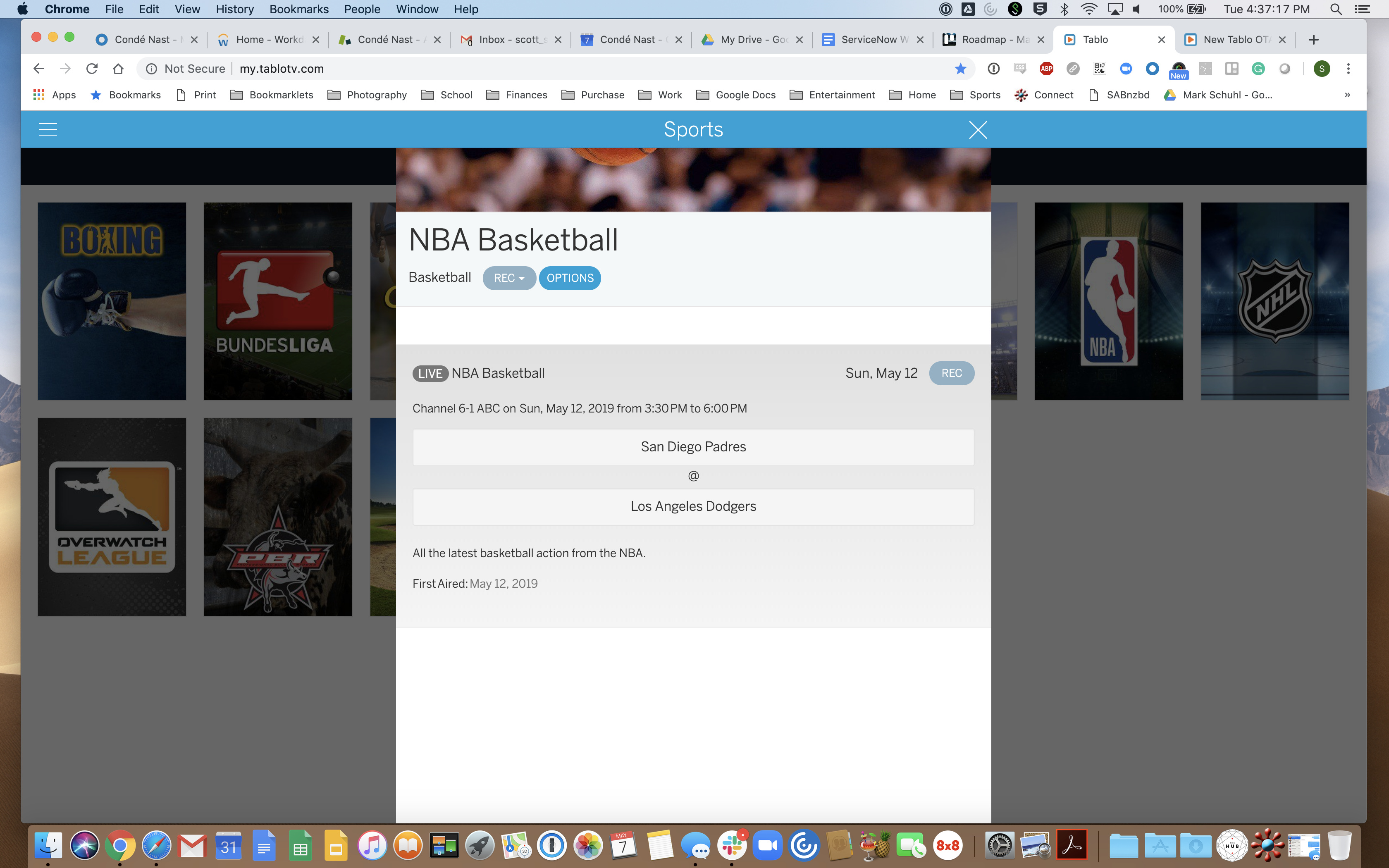Open the Chrome three-dot menu
This screenshot has height=868, width=1389.
(1348, 69)
